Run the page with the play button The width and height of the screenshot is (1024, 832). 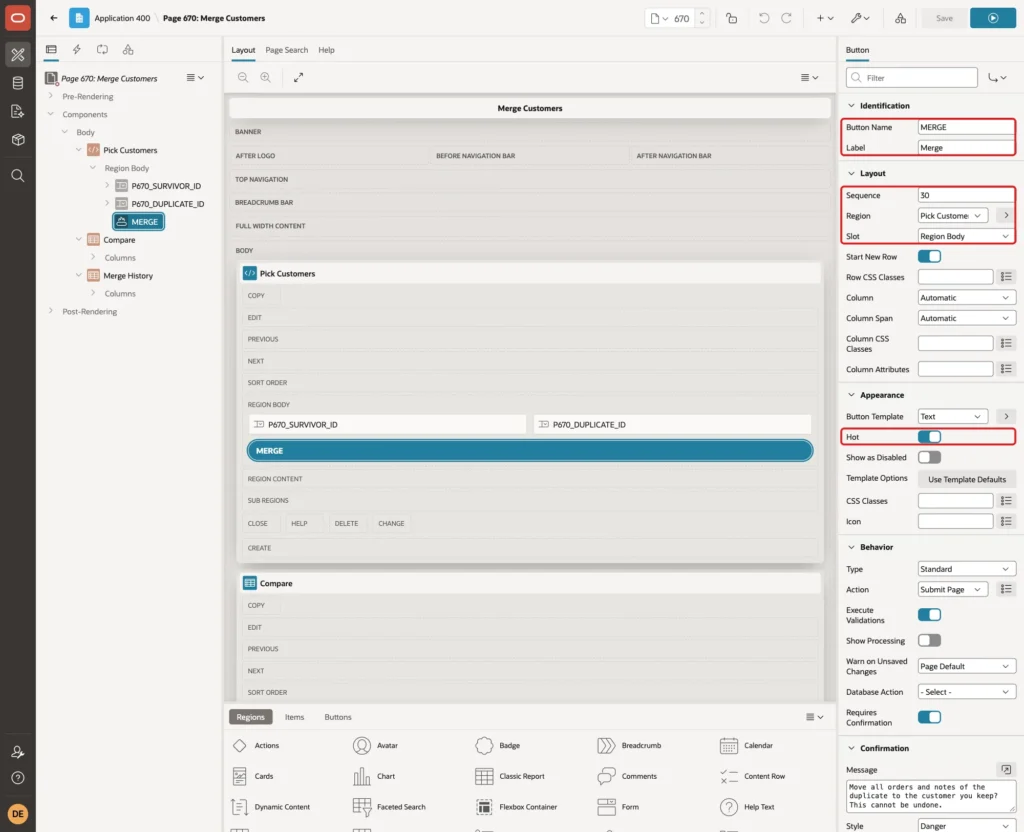[x=993, y=18]
